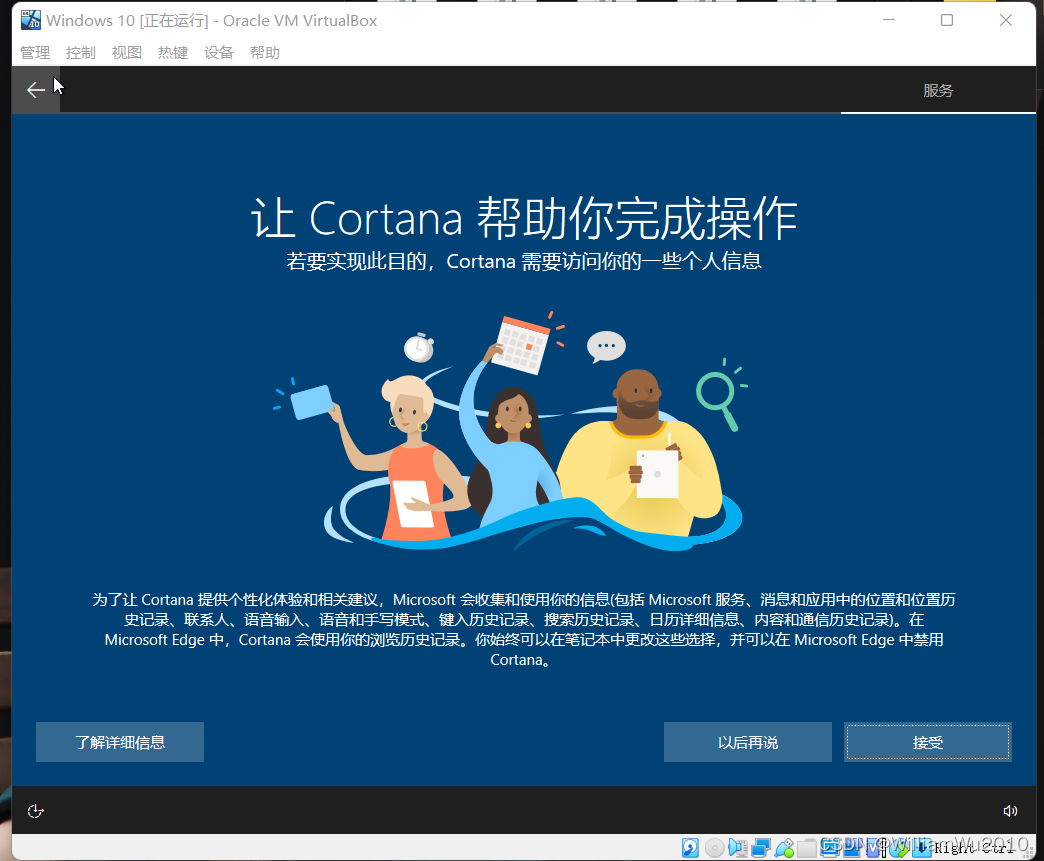Select the 服务 tab
1044x861 pixels.
tap(938, 91)
